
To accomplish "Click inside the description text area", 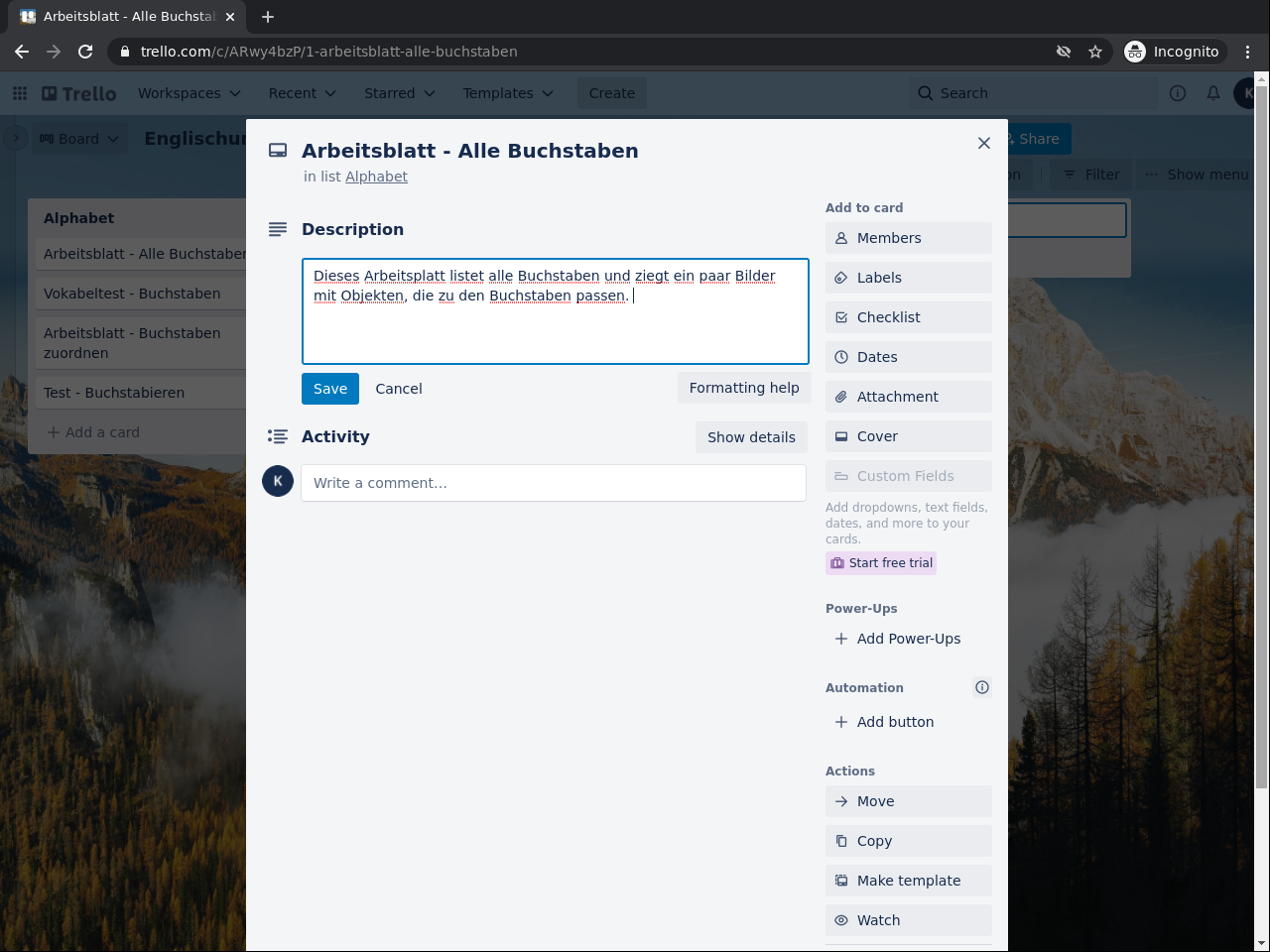I will (x=556, y=311).
